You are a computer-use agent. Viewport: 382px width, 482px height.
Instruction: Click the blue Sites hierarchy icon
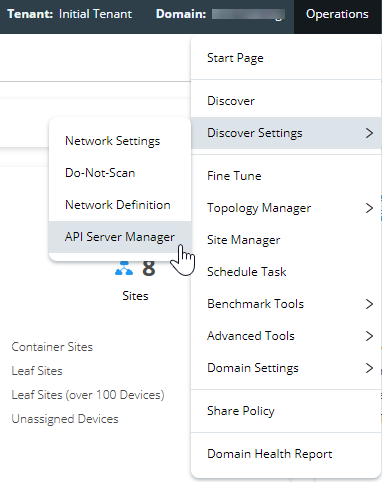pos(124,268)
